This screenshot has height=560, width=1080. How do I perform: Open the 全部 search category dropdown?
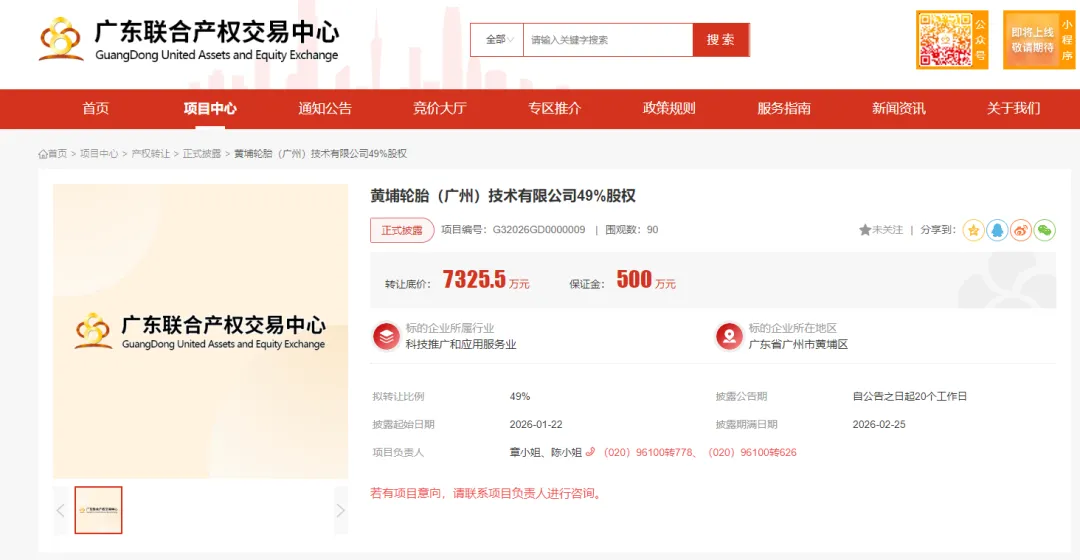[x=498, y=40]
